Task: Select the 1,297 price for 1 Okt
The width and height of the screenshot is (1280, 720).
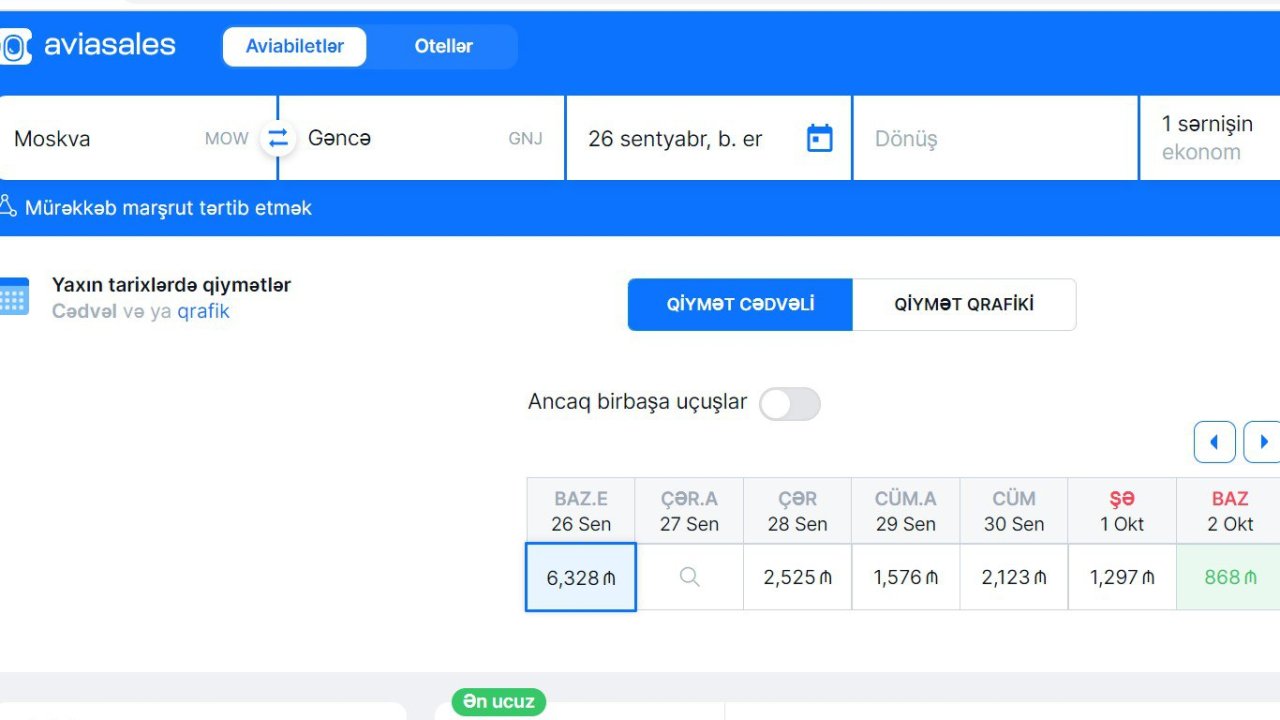Action: pyautogui.click(x=1122, y=577)
